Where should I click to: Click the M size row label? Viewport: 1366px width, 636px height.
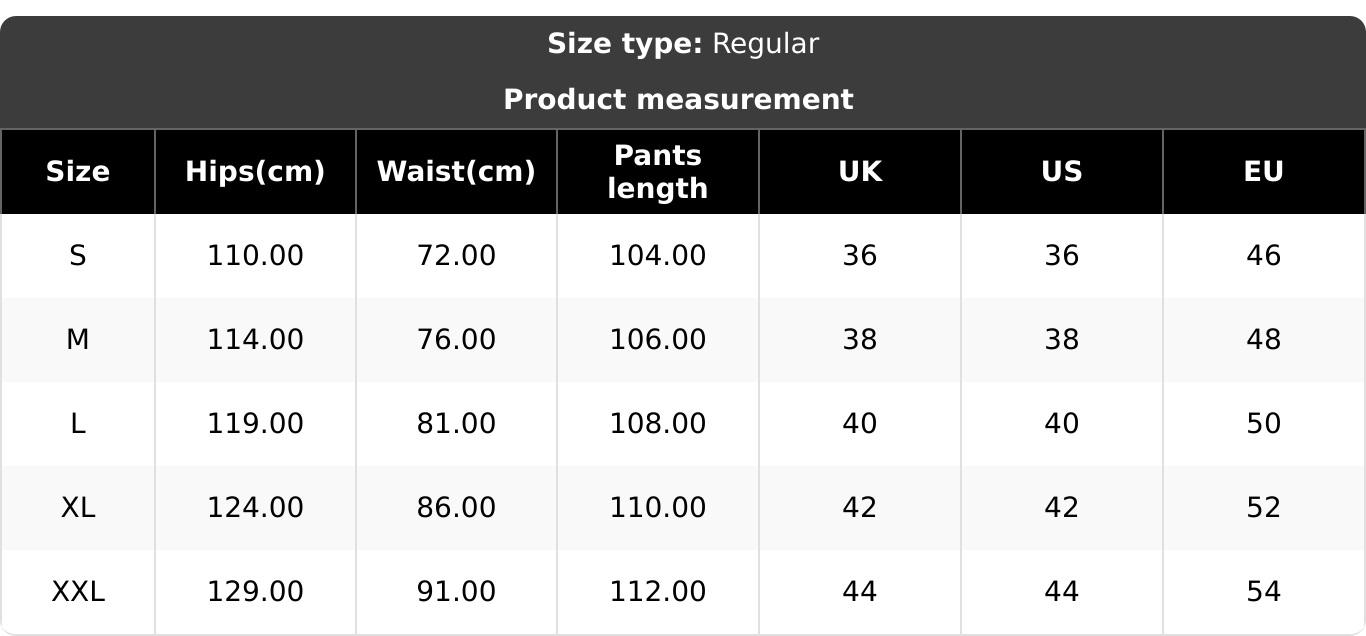click(77, 340)
